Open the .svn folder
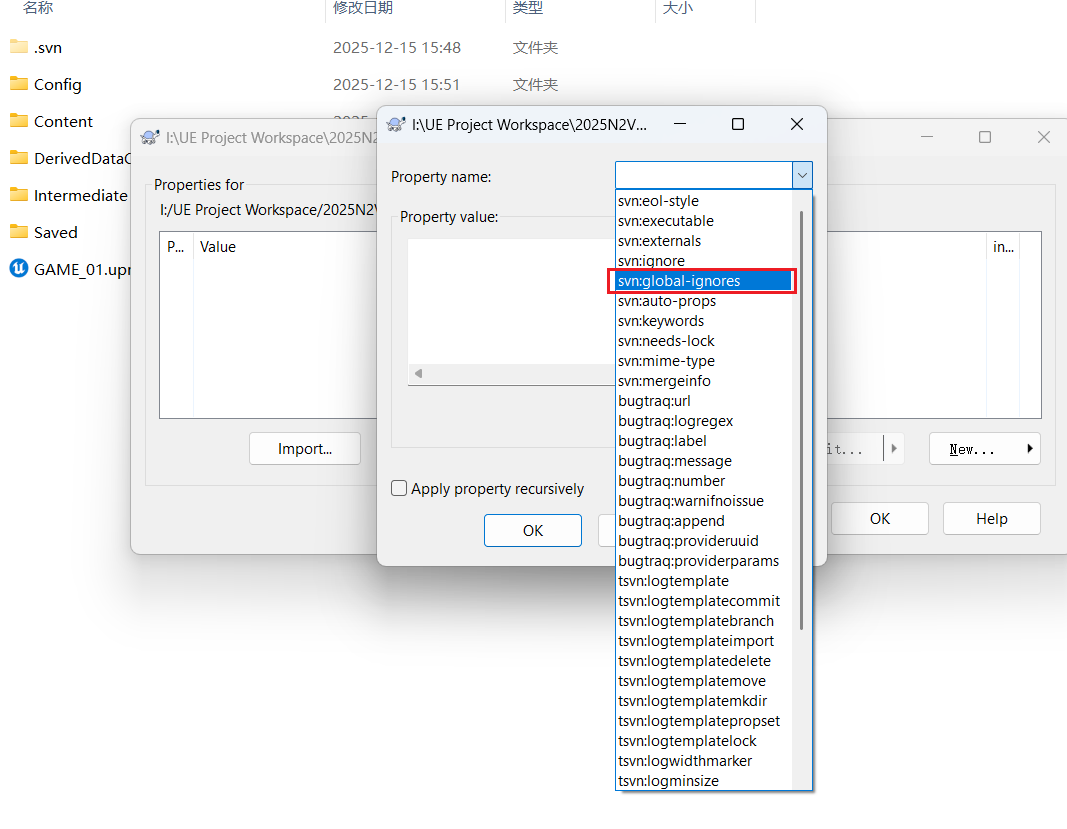1067x829 pixels. [x=47, y=47]
